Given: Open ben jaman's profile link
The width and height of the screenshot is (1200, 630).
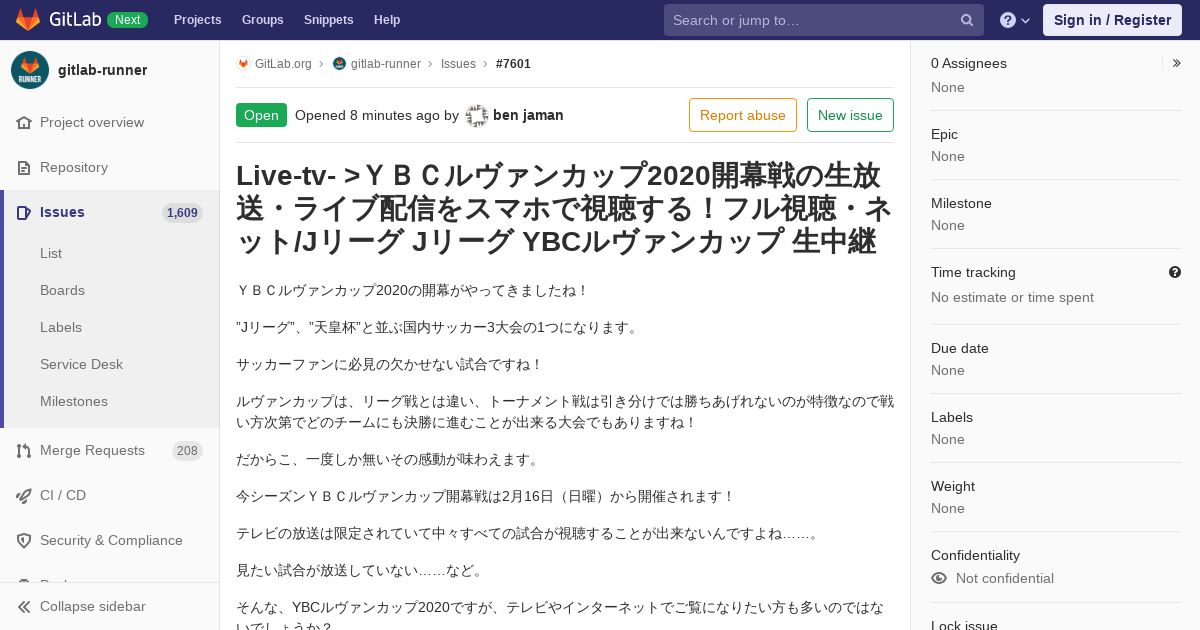Looking at the screenshot, I should coord(528,115).
